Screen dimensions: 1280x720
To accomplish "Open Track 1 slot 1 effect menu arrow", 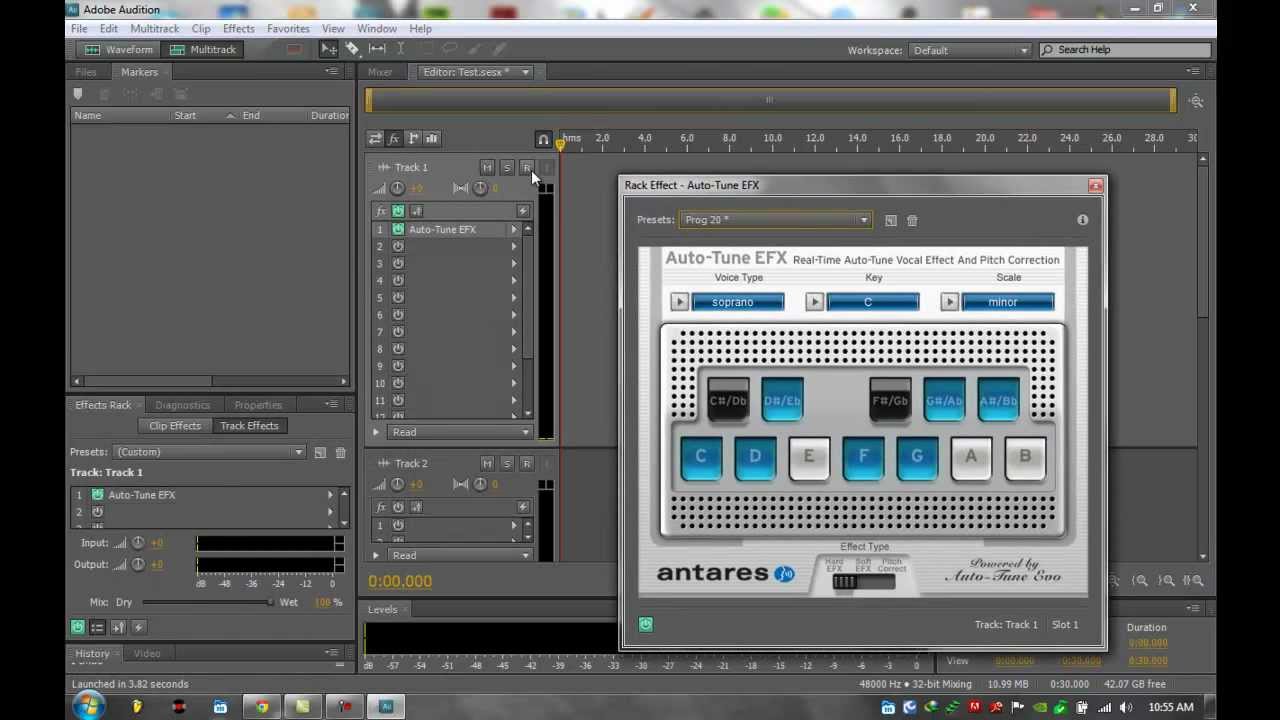I will click(514, 229).
